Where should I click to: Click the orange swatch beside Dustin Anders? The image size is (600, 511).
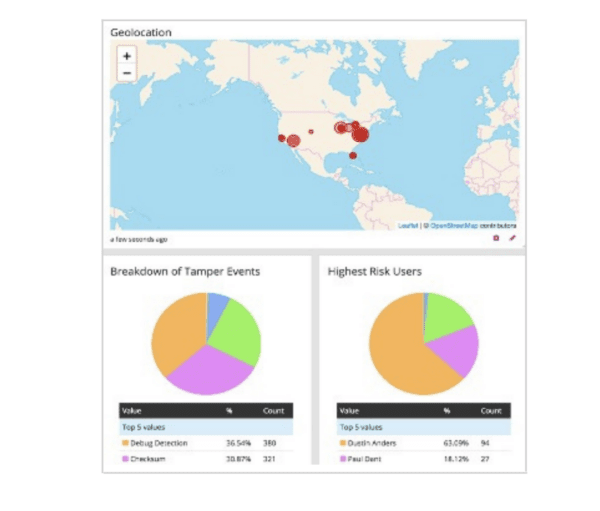343,443
